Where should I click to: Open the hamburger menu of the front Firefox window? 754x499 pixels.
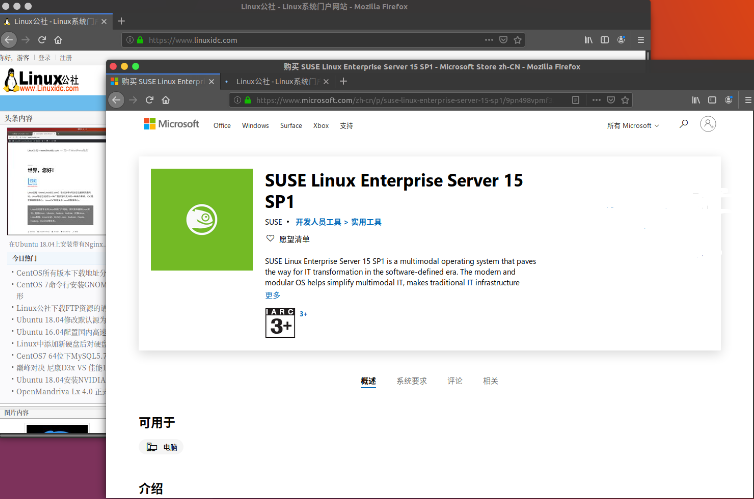click(748, 100)
